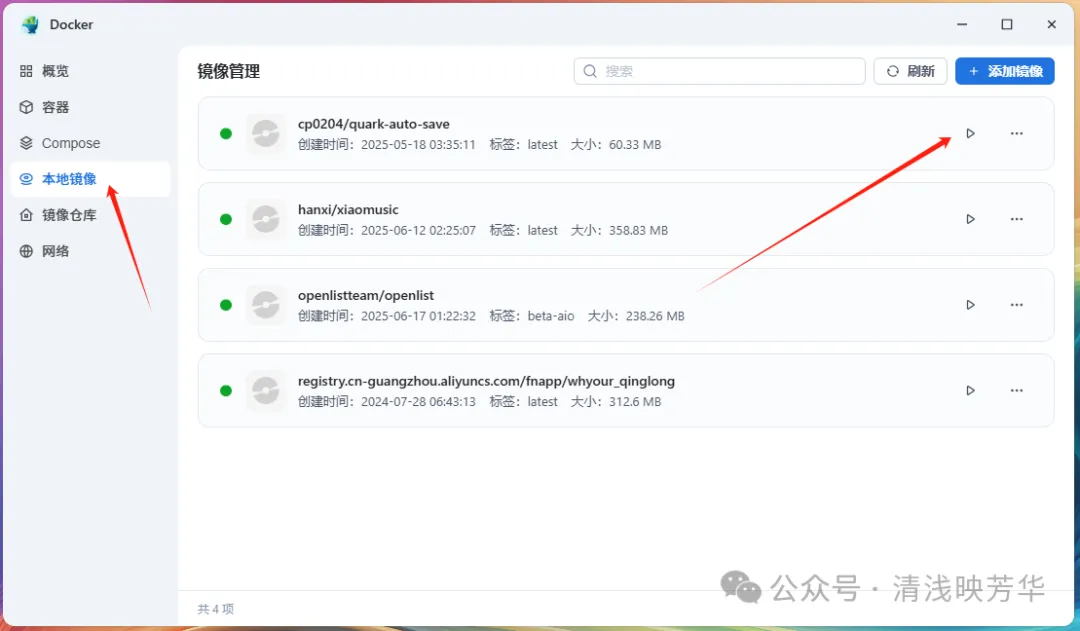Select image name cp0204/quark-auto-save

pos(373,124)
